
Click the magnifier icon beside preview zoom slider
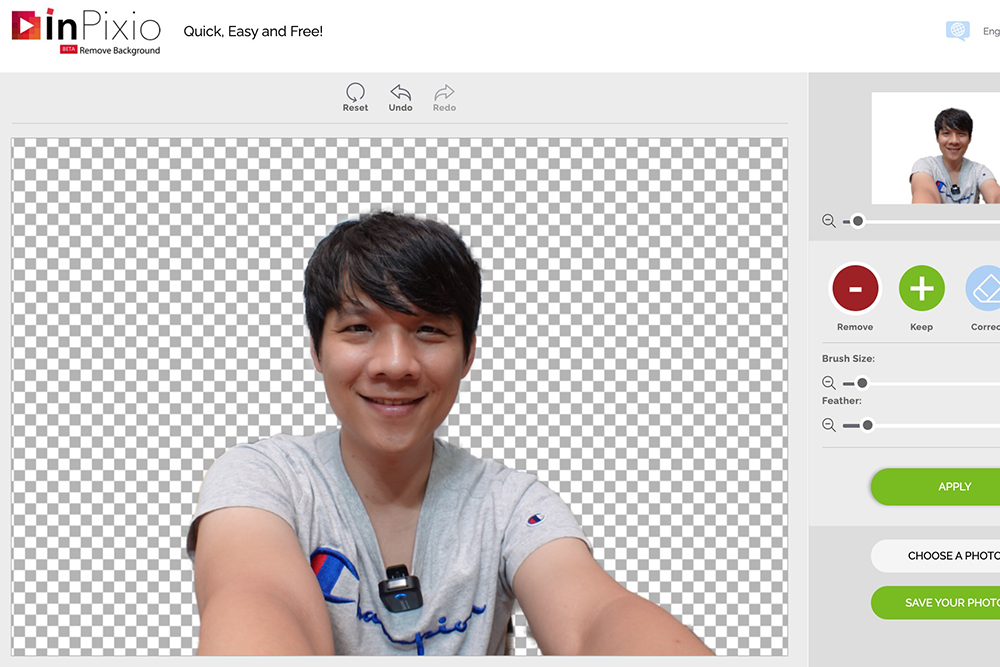828,221
